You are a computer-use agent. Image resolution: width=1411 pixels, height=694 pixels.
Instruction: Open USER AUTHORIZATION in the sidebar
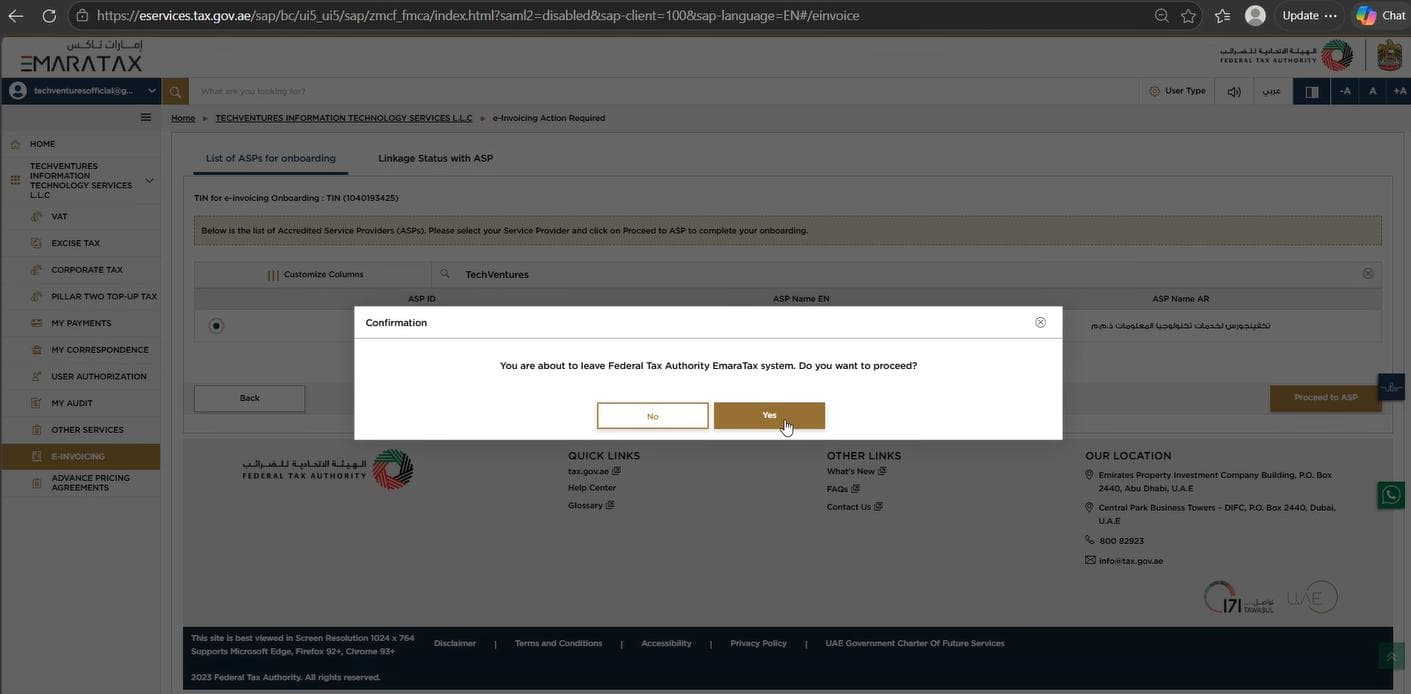[x=80, y=377]
